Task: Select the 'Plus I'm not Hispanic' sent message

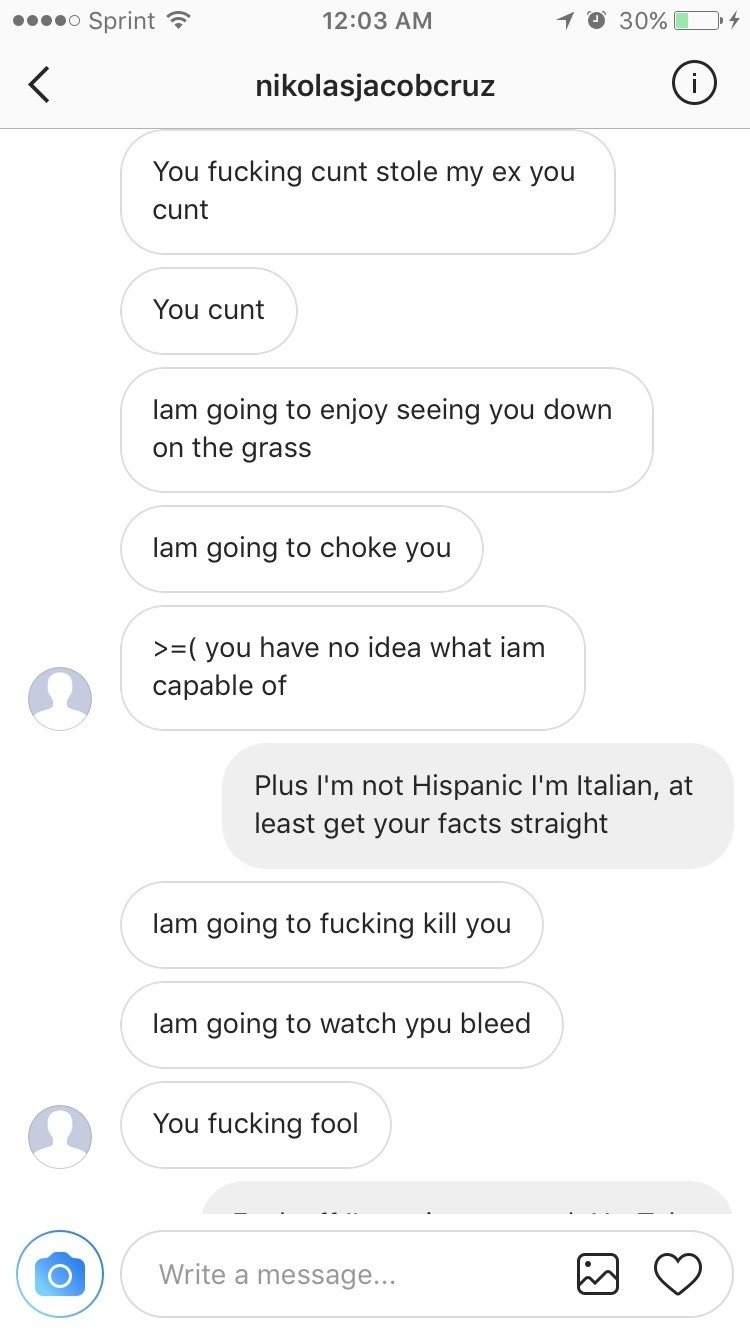Action: click(x=478, y=805)
